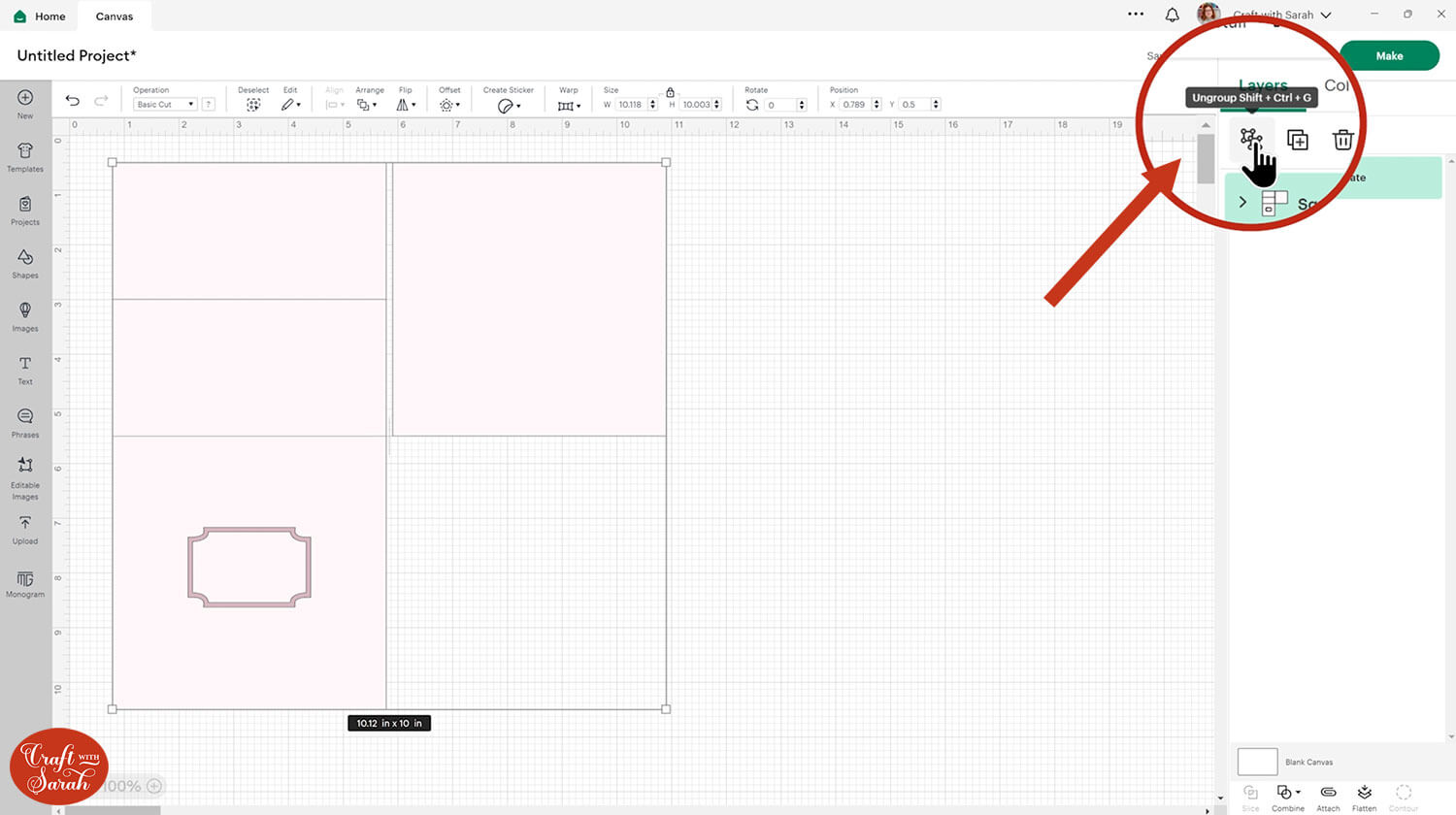Open the Offset dropdown
The width and height of the screenshot is (1456, 815).
pos(449,105)
